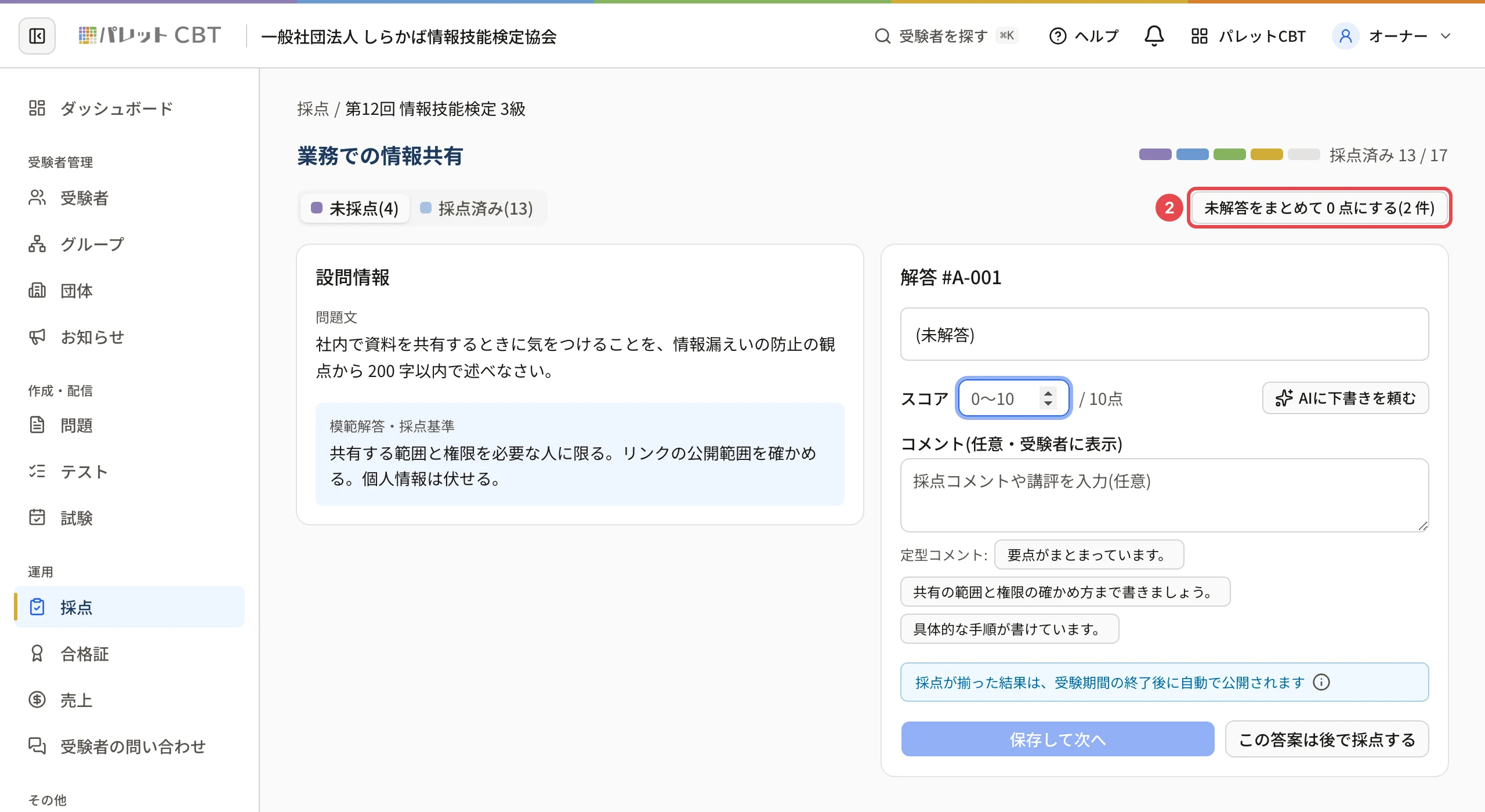Open the パレットCBT apps grid icon
The width and height of the screenshot is (1485, 812).
point(1199,36)
